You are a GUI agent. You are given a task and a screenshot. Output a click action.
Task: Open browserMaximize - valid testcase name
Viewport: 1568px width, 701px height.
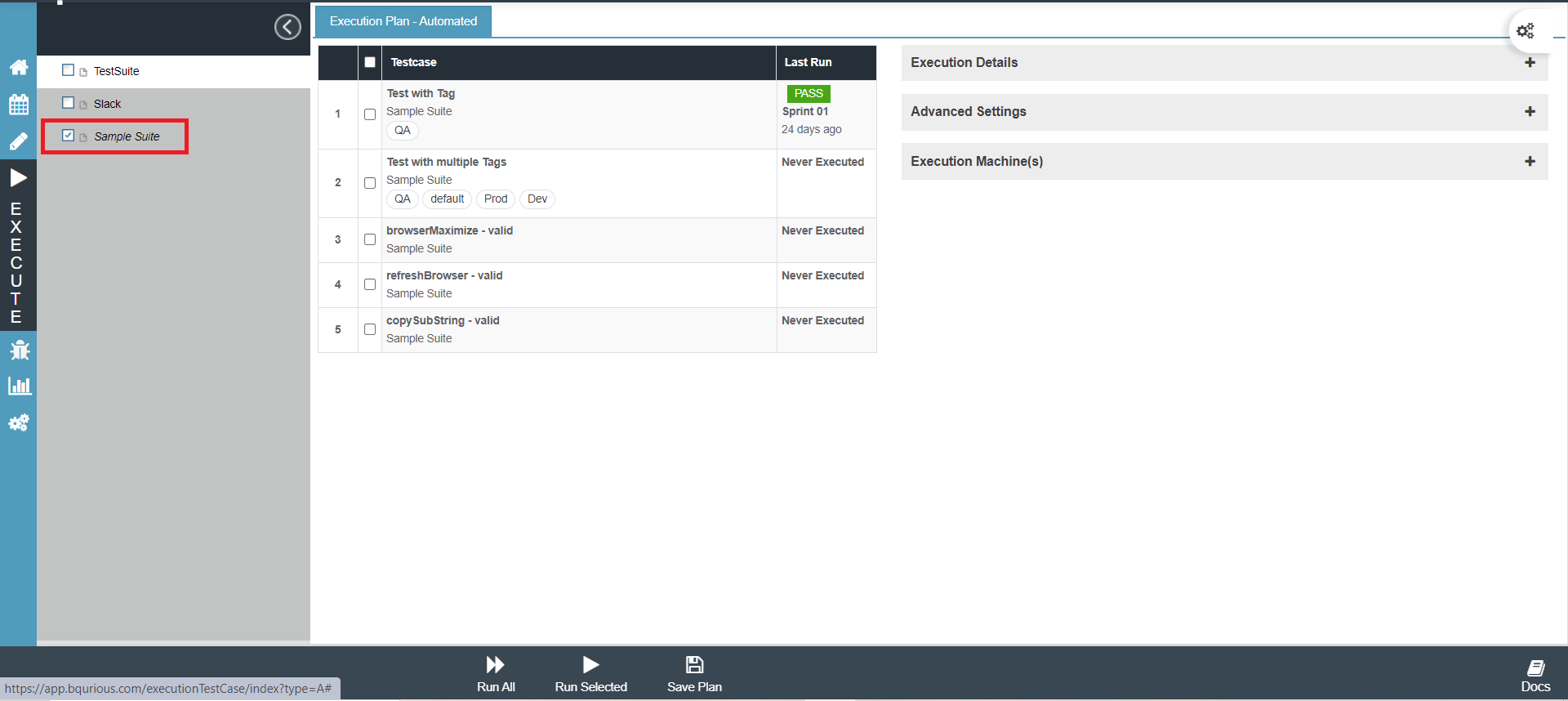[x=449, y=231]
